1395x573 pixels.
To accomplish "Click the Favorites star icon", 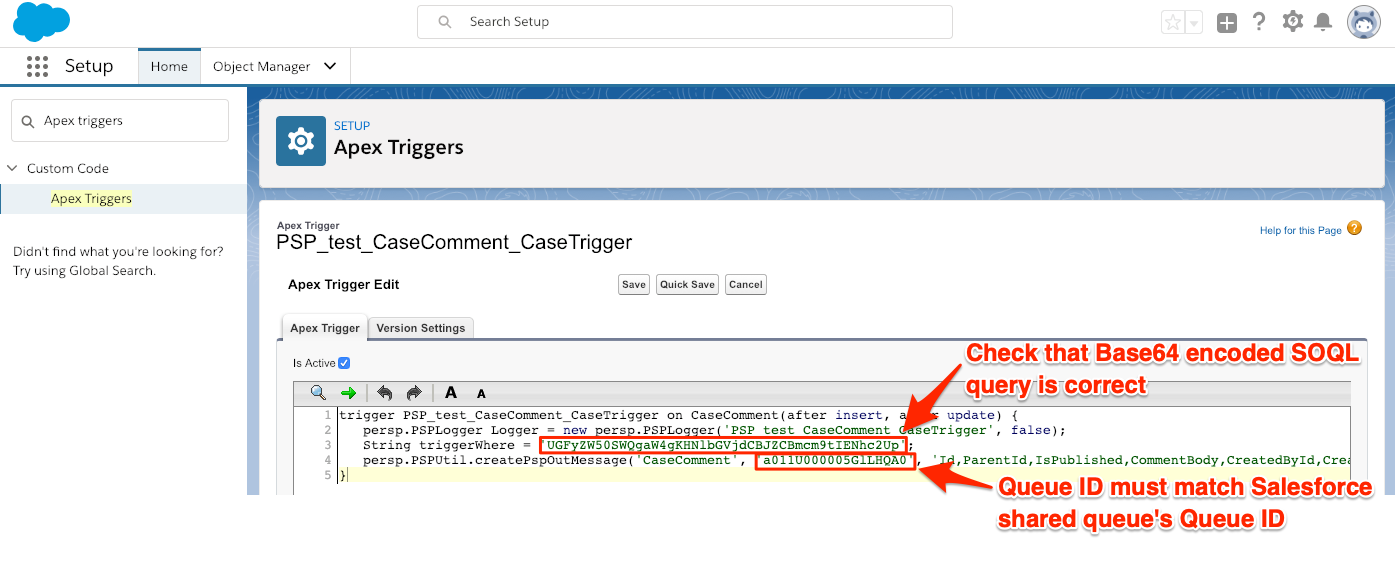I will tap(1172, 22).
